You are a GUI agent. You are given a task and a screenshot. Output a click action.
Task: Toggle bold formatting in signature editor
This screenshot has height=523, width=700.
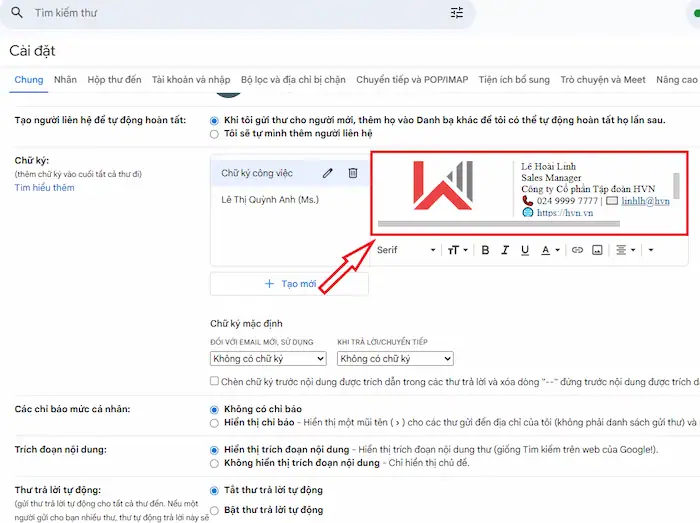coord(486,250)
